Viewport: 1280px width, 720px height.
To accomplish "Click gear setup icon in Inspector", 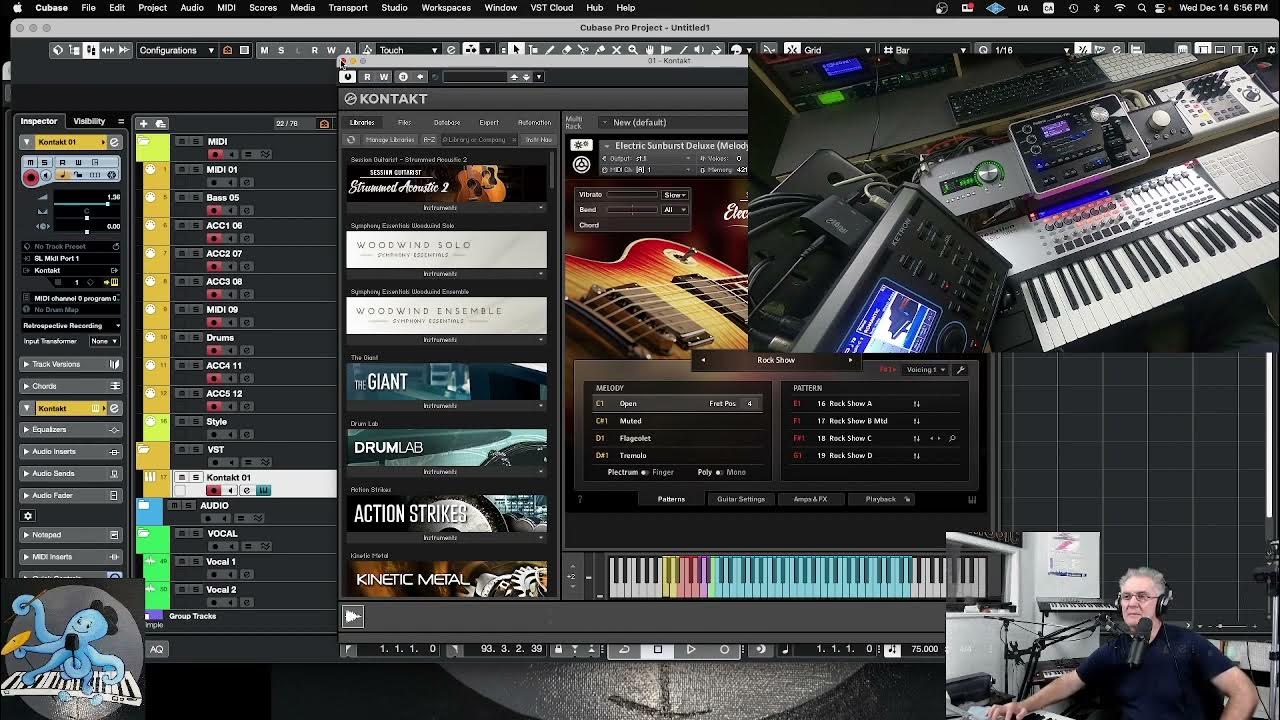I will click(28, 516).
